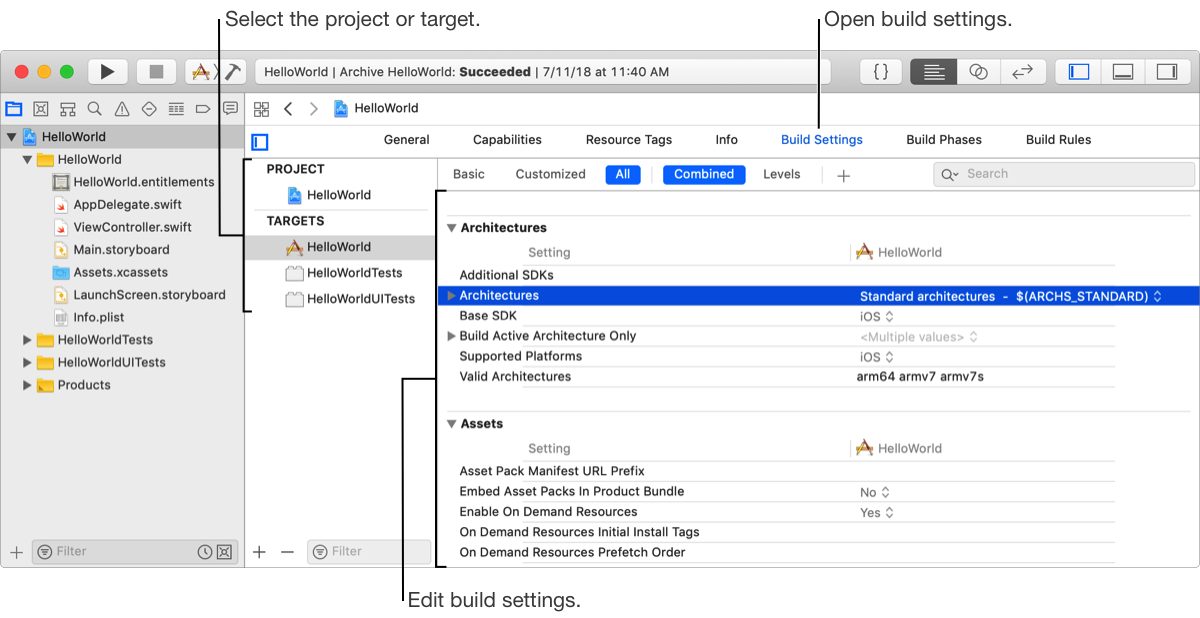Toggle the Inspectors right panel
Image resolution: width=1200 pixels, height=618 pixels.
coord(1167,72)
